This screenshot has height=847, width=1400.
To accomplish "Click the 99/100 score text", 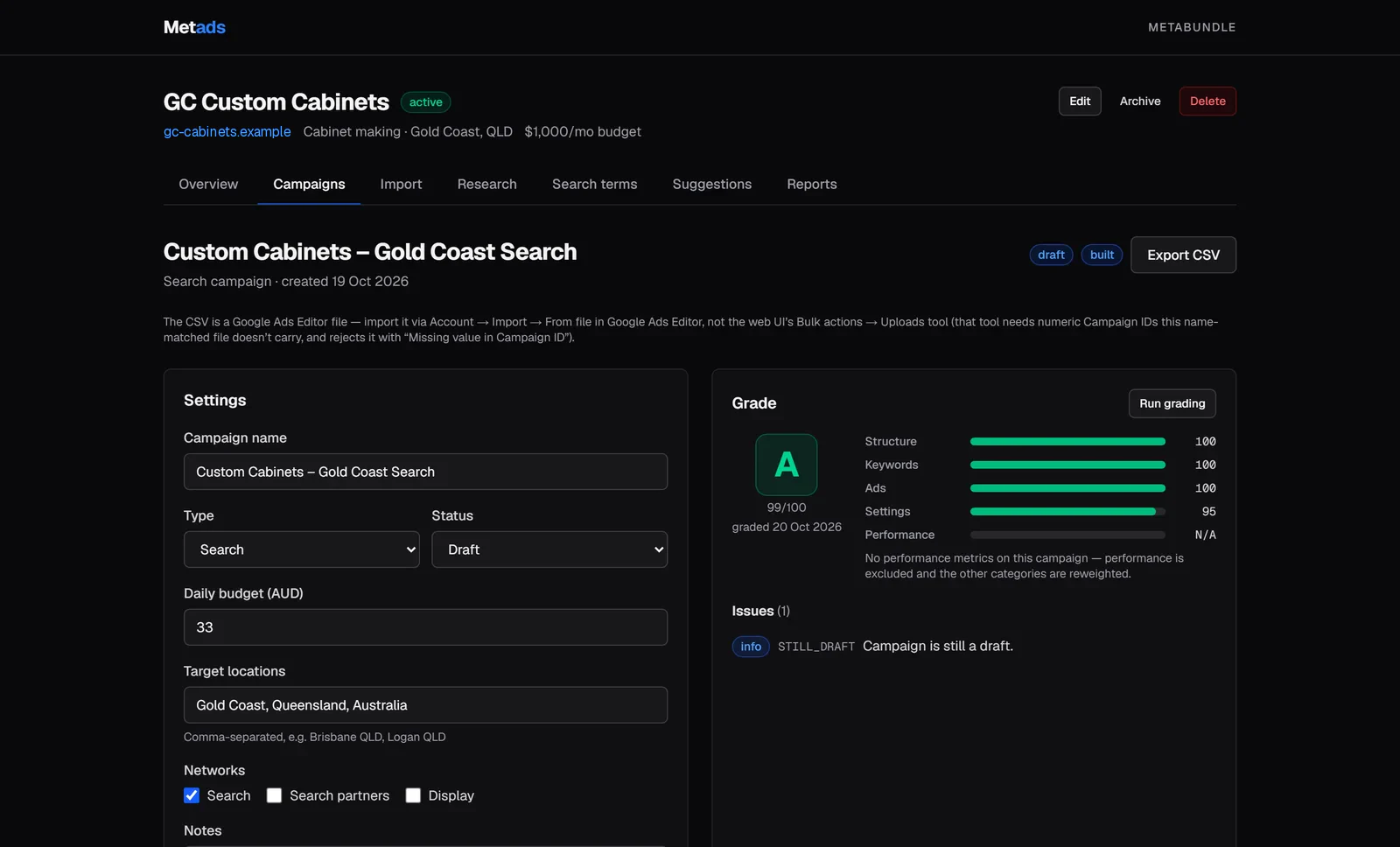I will [787, 507].
